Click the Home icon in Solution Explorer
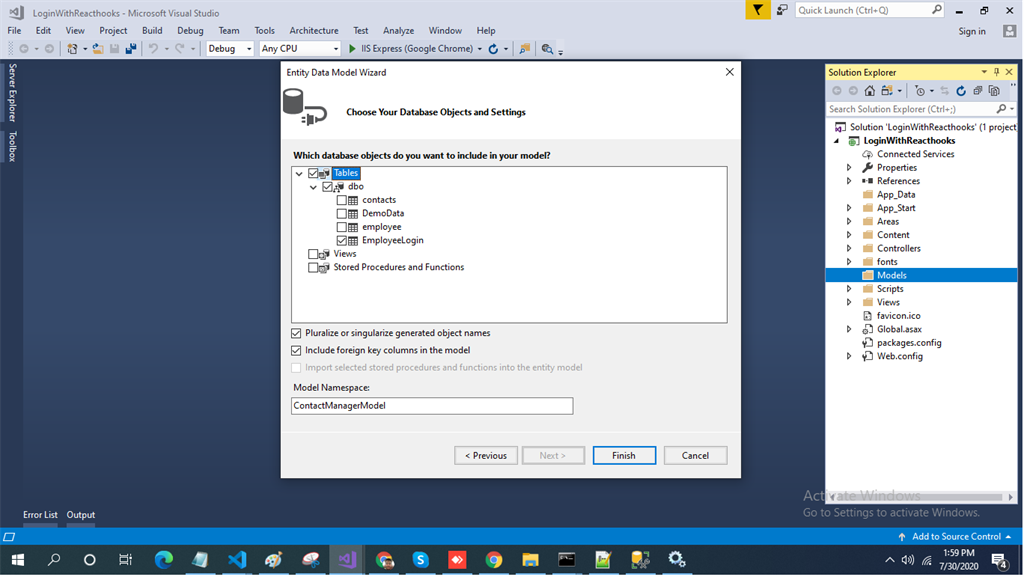 [870, 91]
